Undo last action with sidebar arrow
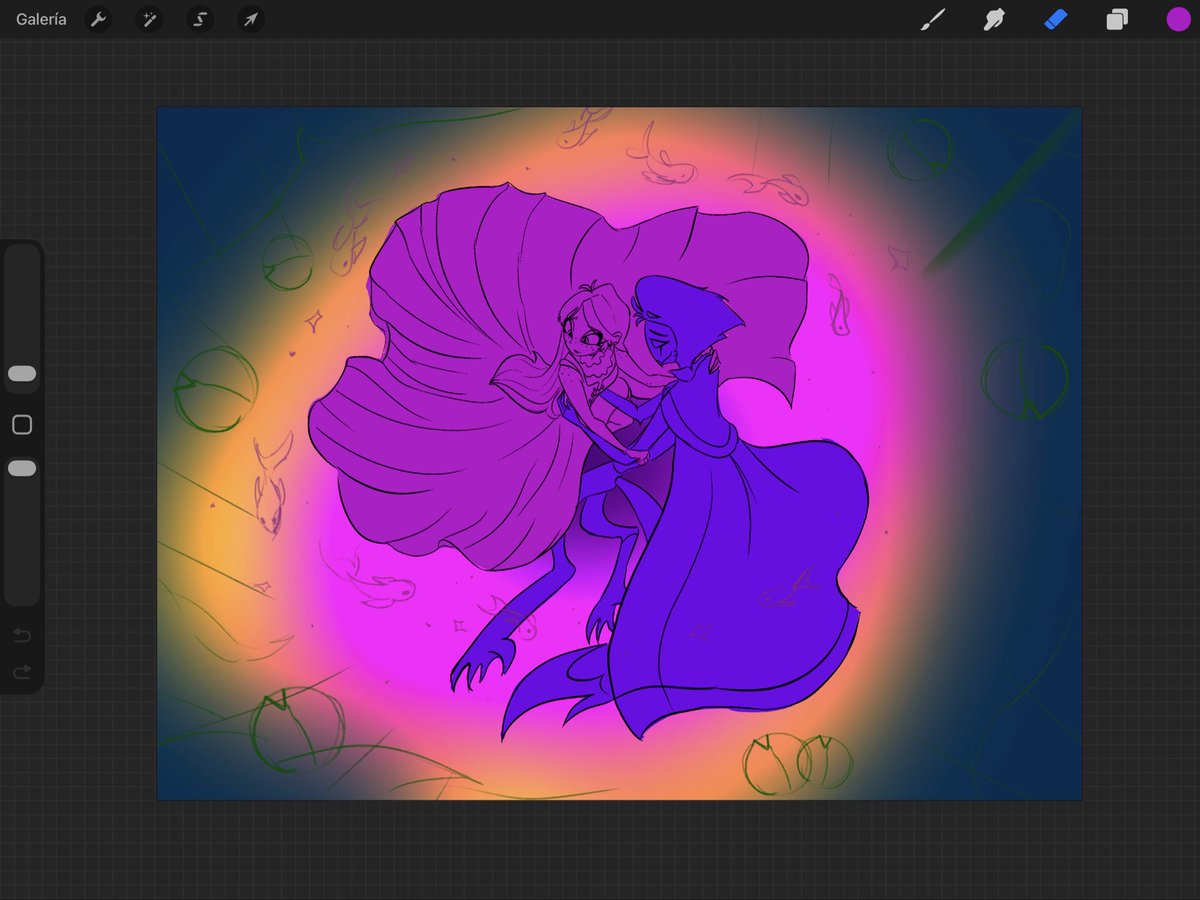Image resolution: width=1200 pixels, height=900 pixels. point(22,635)
